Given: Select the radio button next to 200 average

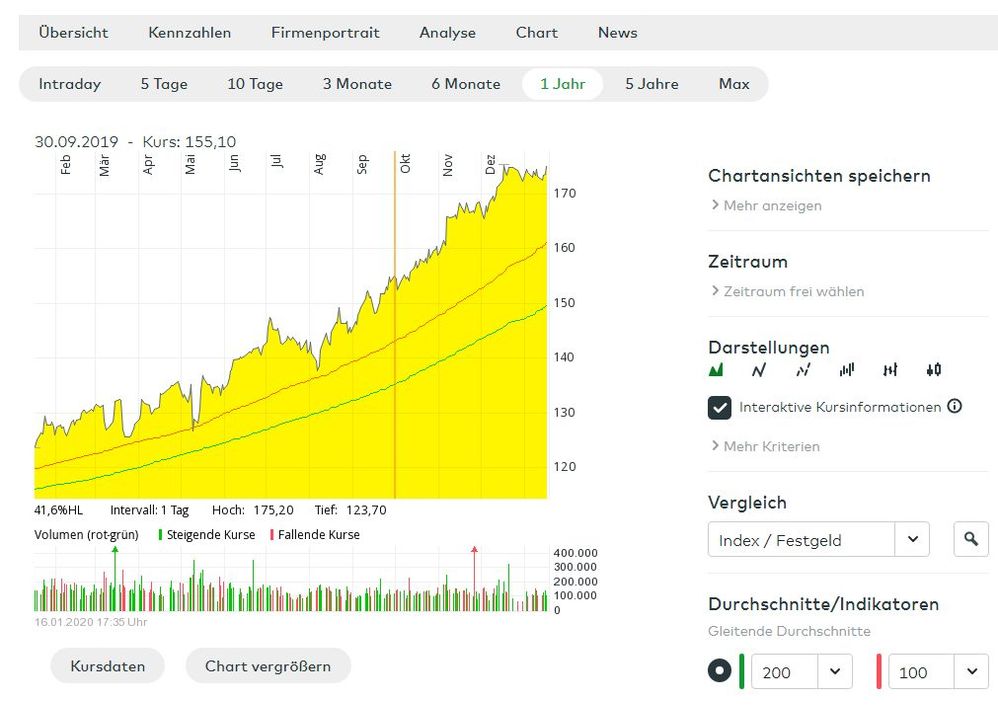Looking at the screenshot, I should point(719,671).
